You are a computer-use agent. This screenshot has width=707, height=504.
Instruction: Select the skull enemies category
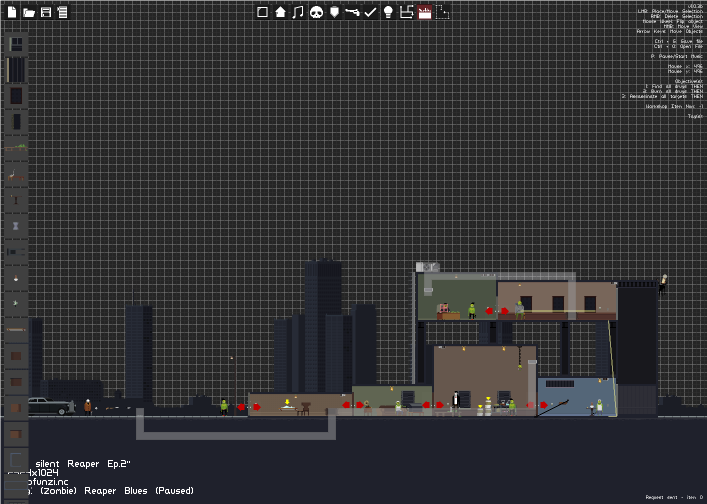317,12
